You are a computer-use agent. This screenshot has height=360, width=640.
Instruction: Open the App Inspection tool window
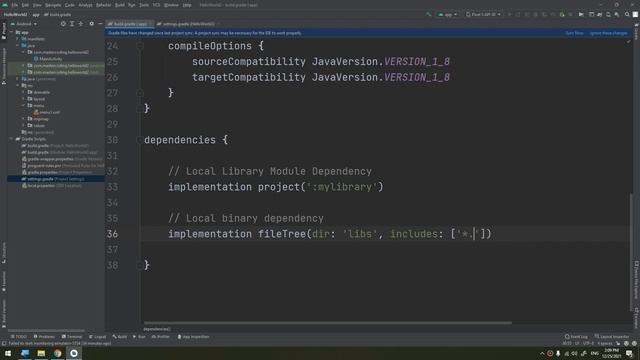[193, 337]
